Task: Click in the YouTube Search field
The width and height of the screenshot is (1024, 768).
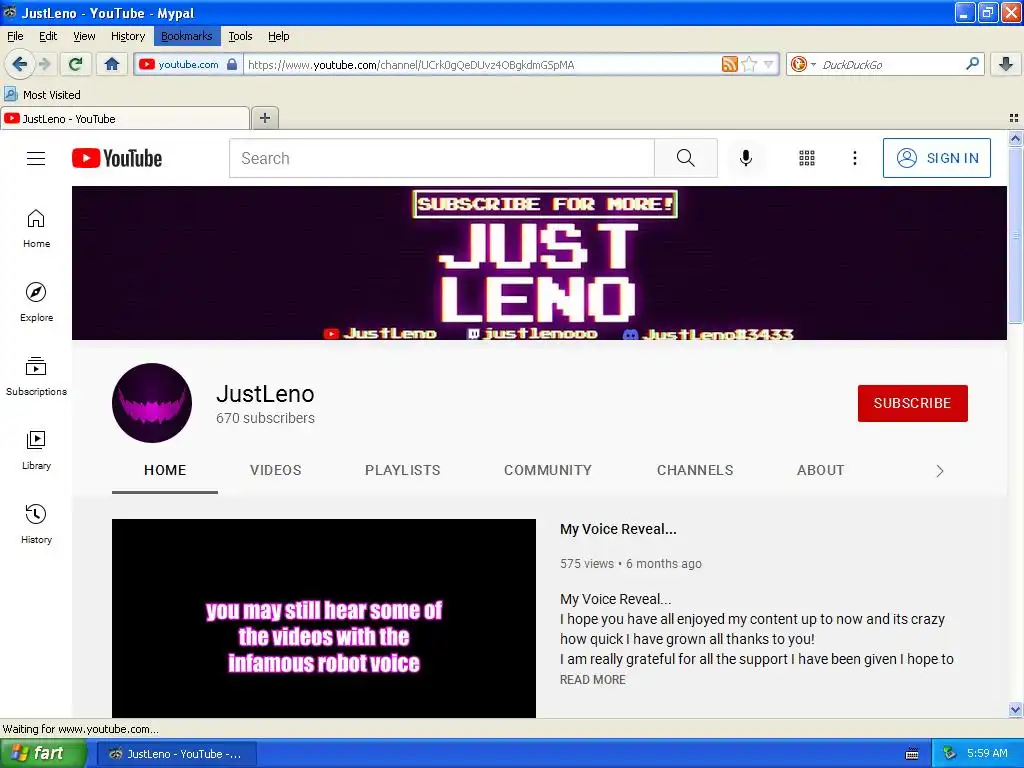Action: pos(441,158)
